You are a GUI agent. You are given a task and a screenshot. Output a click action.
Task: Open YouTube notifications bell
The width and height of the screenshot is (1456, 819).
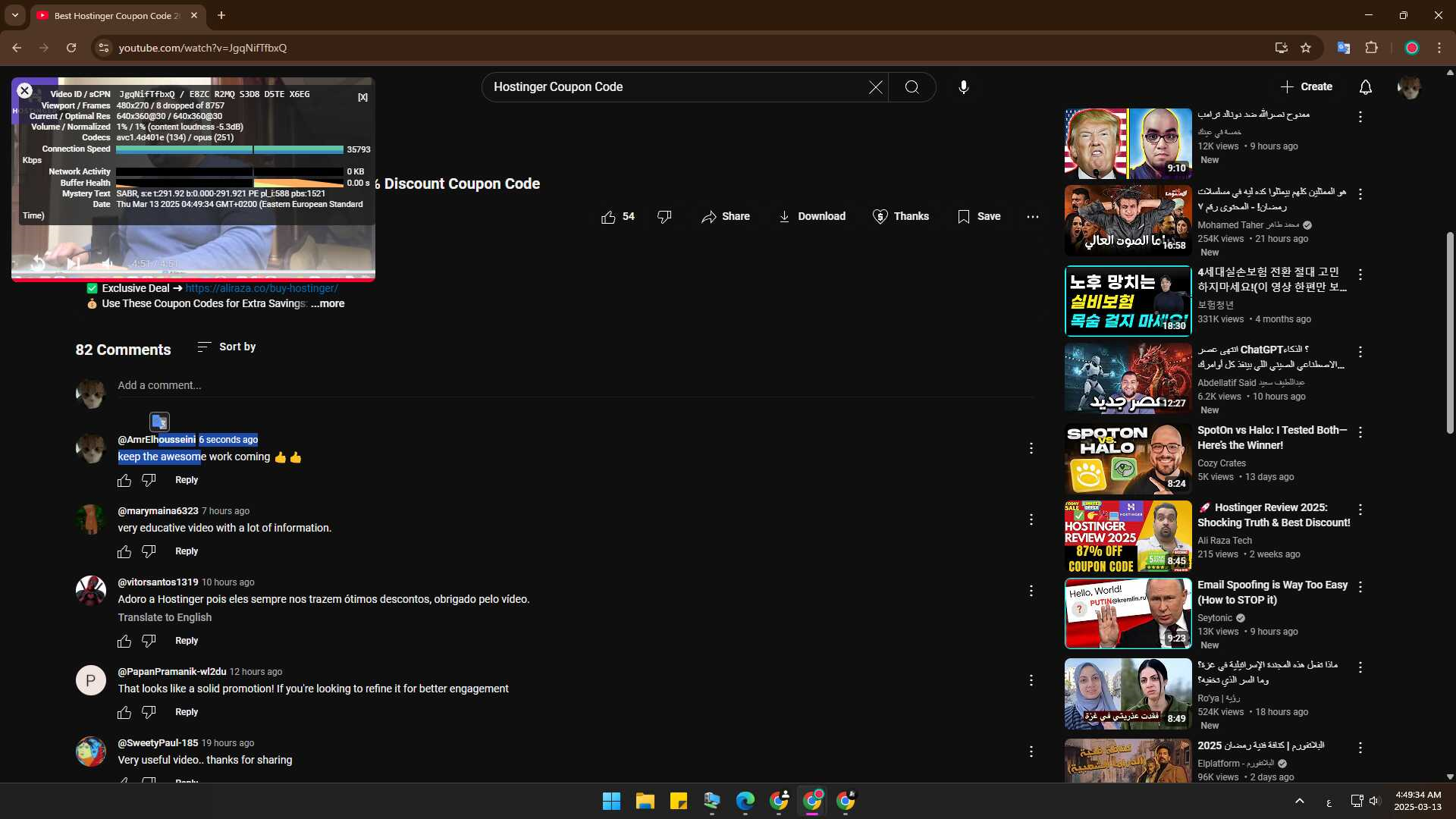tap(1365, 87)
